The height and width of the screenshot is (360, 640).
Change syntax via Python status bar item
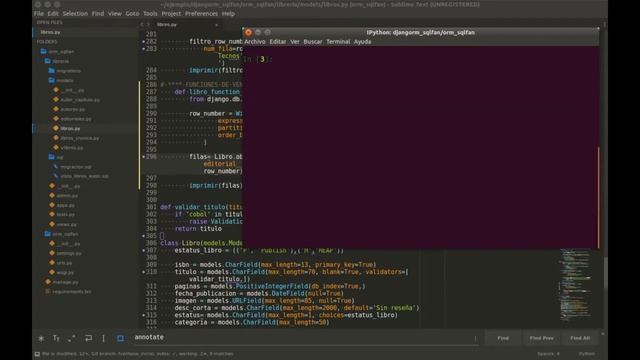[x=587, y=354]
